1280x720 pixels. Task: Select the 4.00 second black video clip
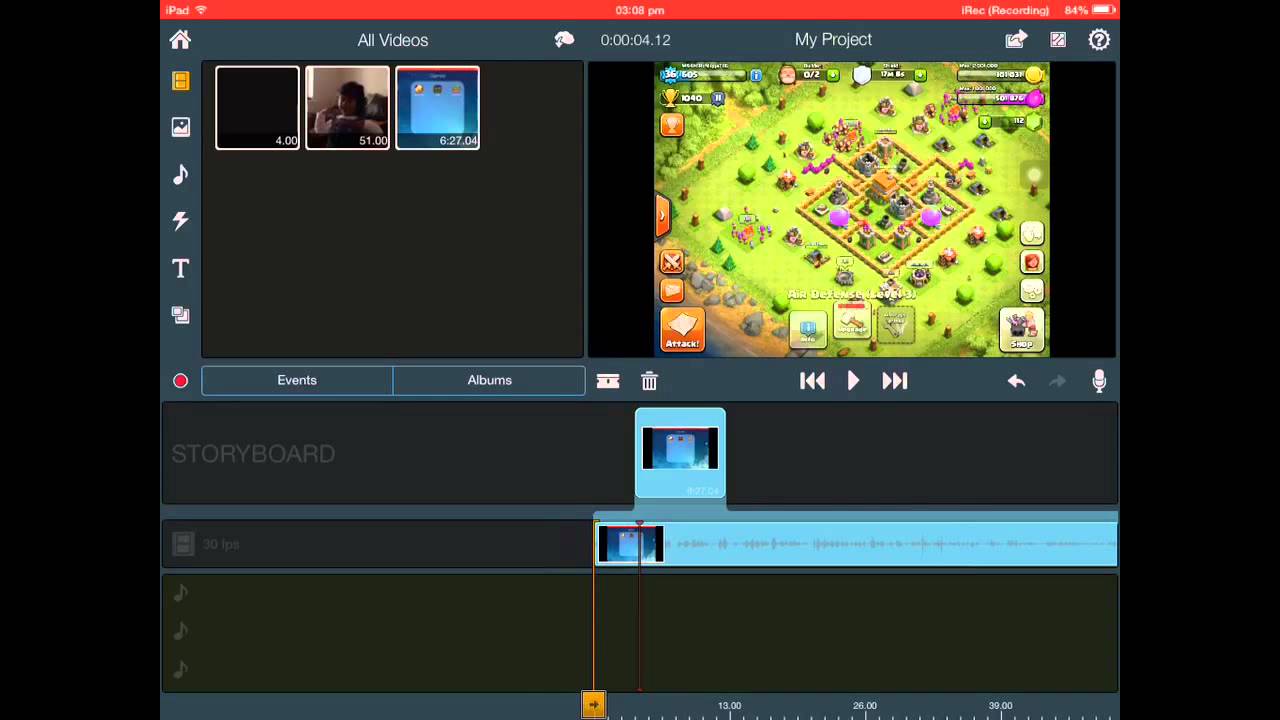257,108
